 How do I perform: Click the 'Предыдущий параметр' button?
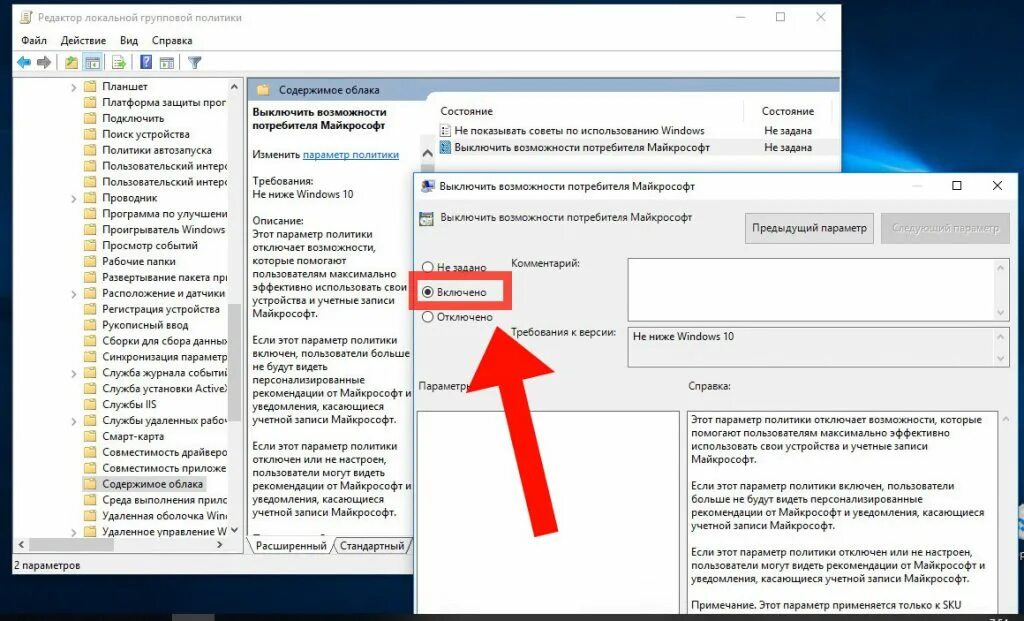click(809, 228)
